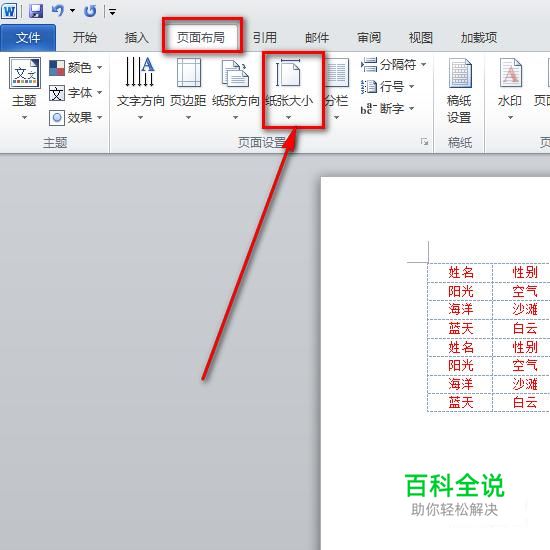
Task: Click the 纸张大小 paper size icon
Action: click(x=288, y=73)
